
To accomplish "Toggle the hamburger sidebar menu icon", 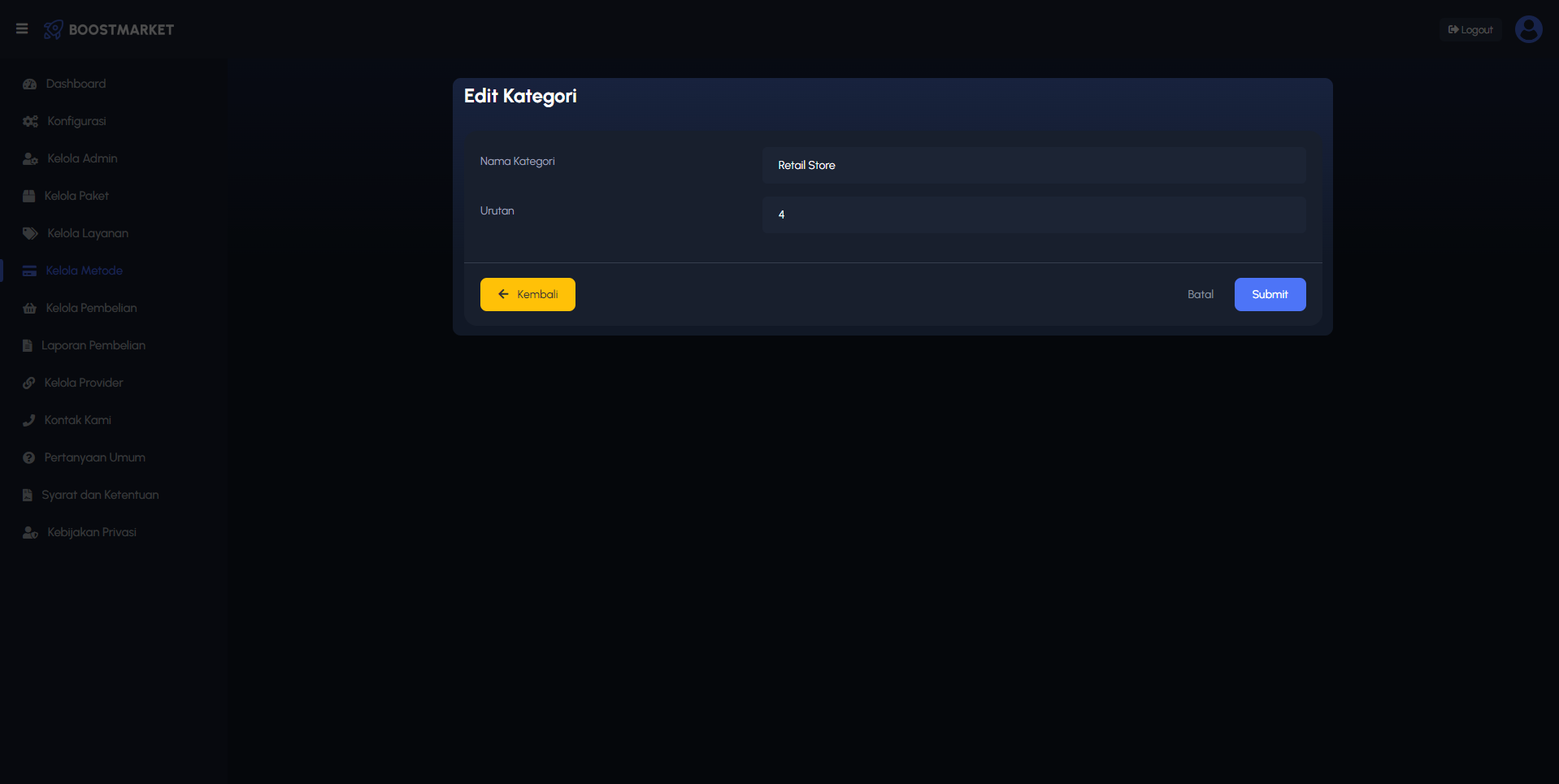I will click(x=22, y=29).
